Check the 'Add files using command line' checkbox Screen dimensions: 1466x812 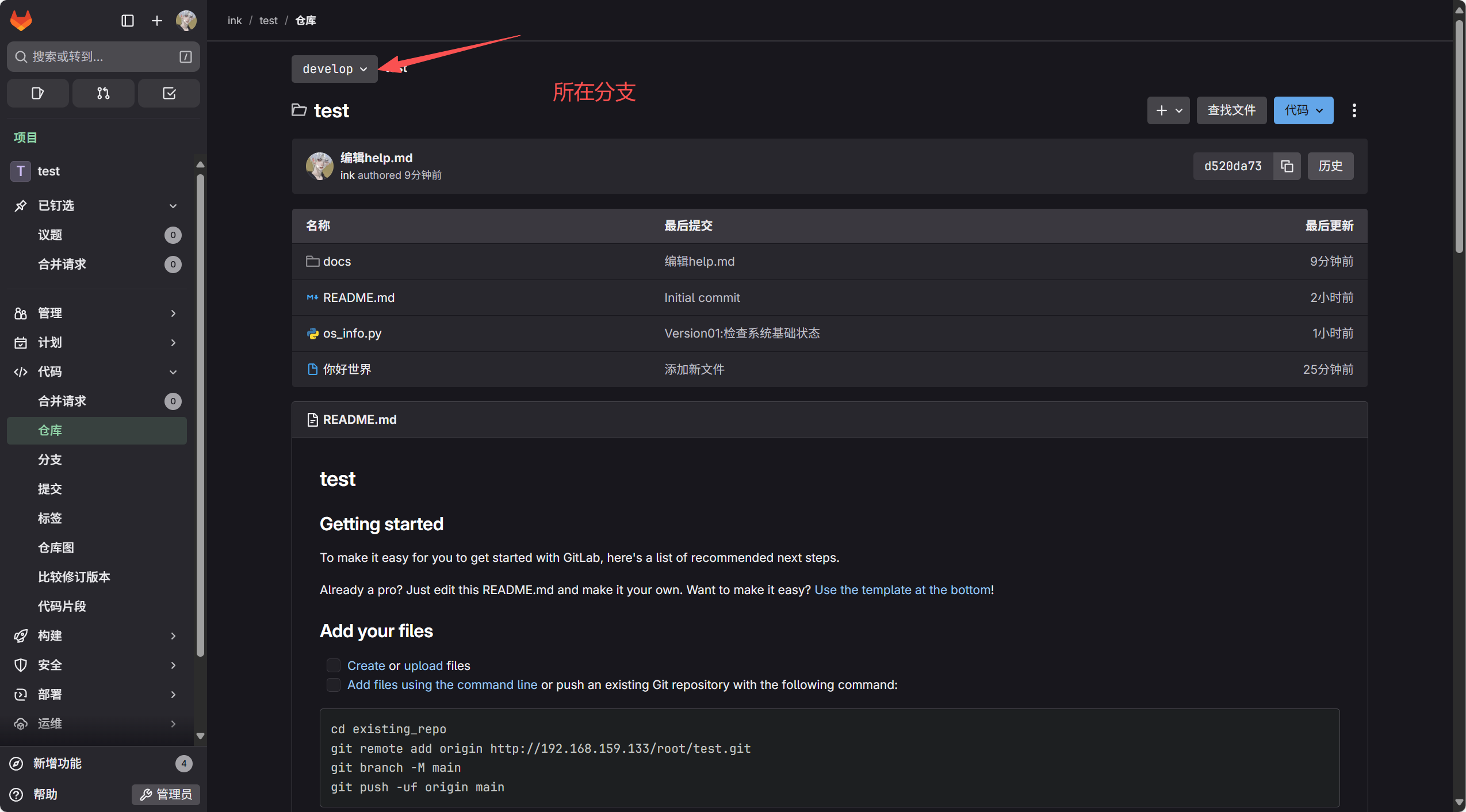(333, 684)
